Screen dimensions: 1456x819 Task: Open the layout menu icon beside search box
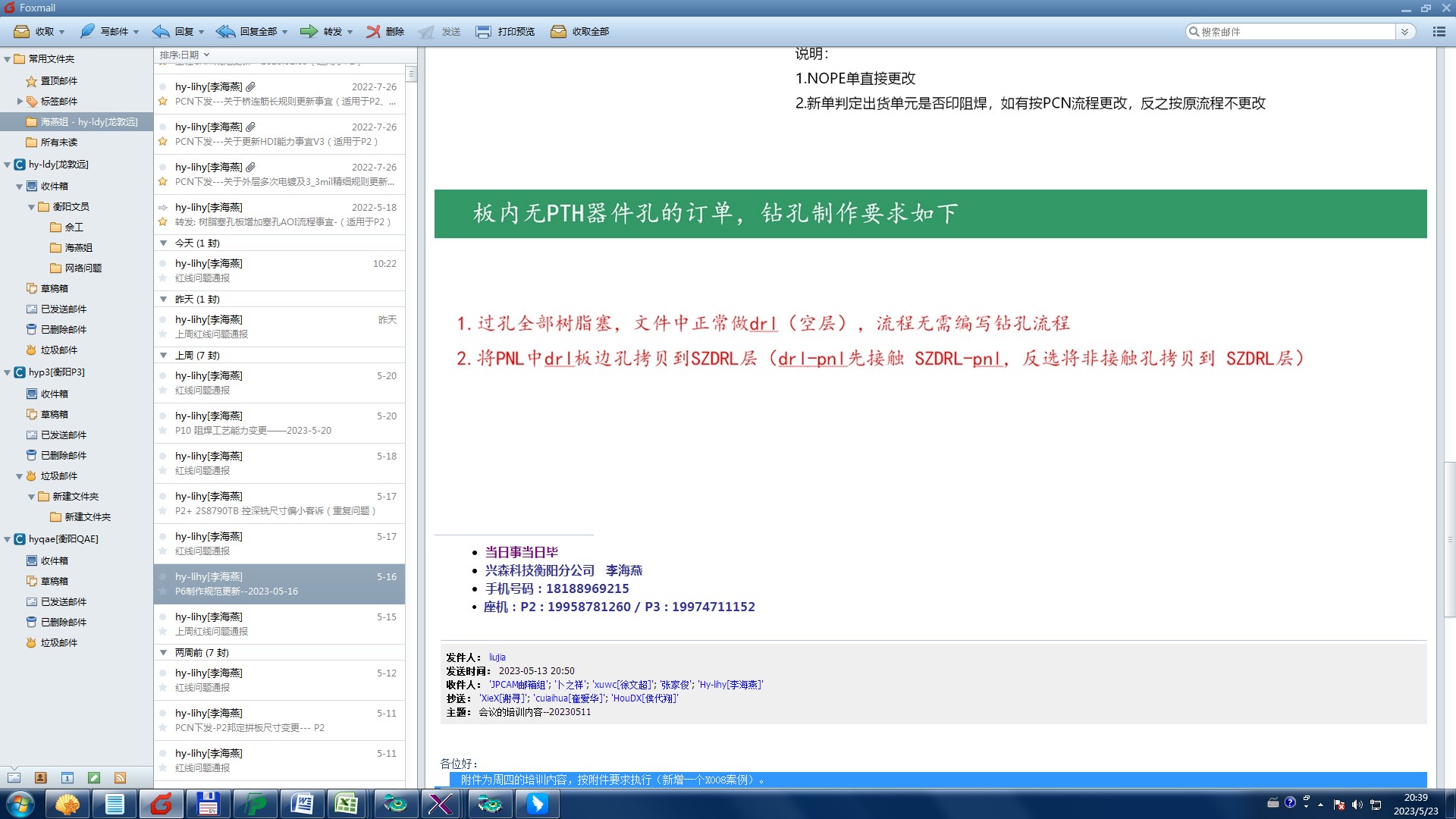[x=1439, y=32]
